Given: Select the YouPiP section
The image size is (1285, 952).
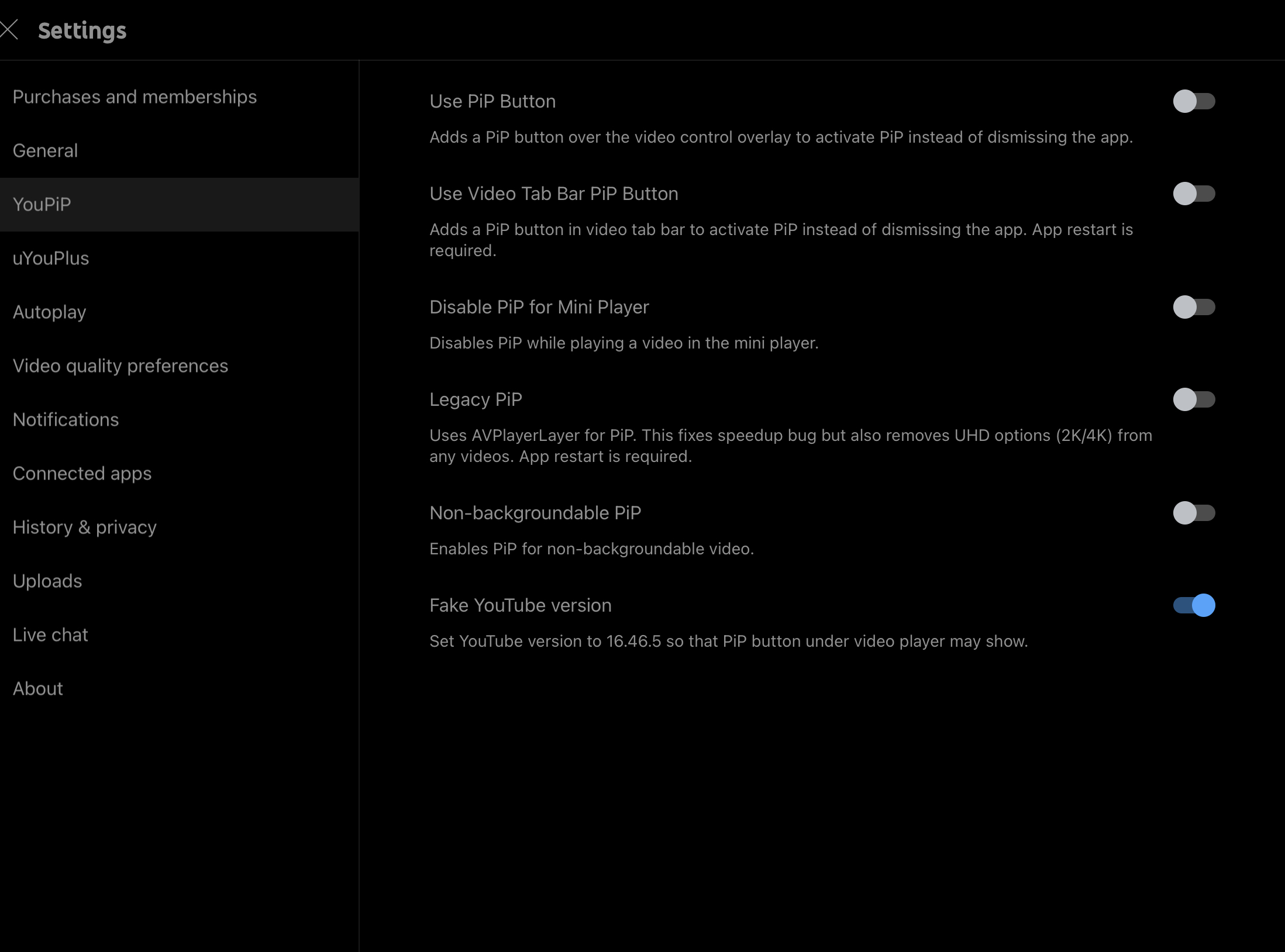Looking at the screenshot, I should pyautogui.click(x=42, y=204).
